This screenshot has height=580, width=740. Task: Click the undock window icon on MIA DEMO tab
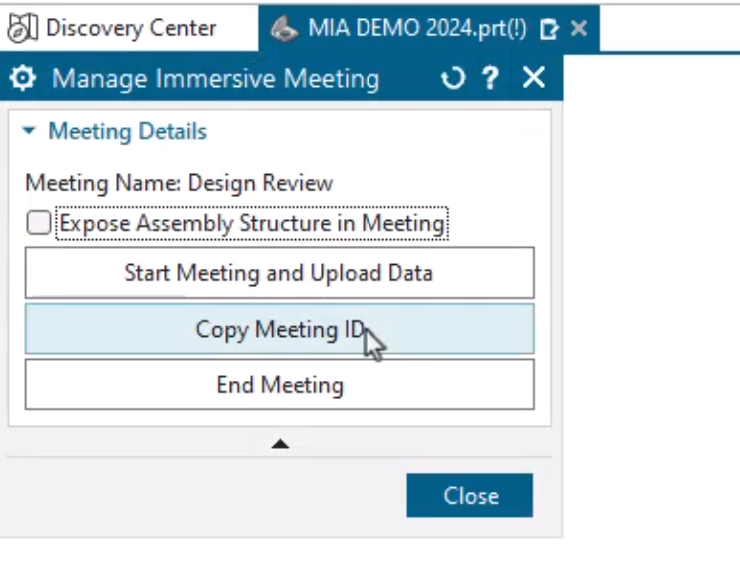(548, 29)
